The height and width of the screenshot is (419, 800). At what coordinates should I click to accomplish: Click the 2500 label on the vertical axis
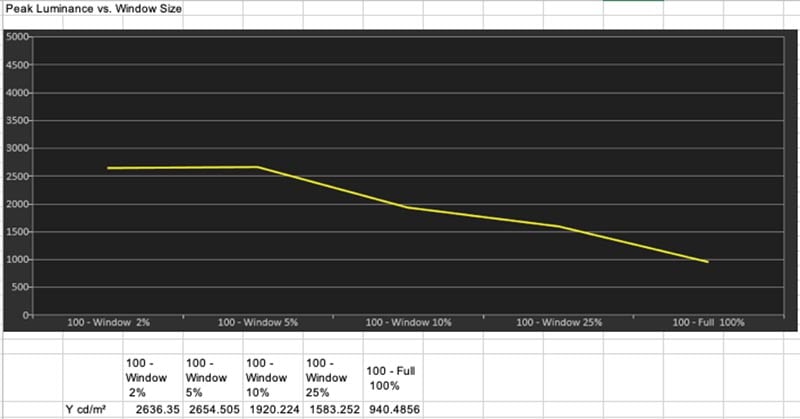tap(20, 176)
